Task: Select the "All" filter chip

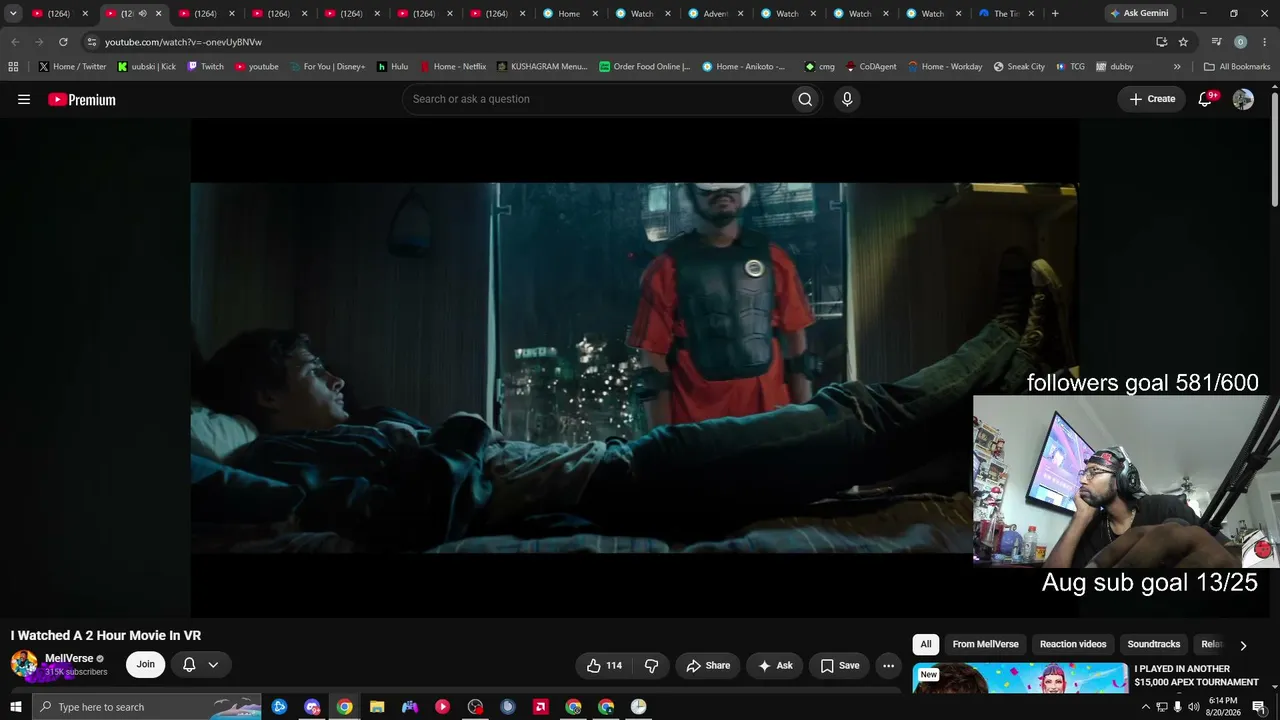Action: coord(926,644)
